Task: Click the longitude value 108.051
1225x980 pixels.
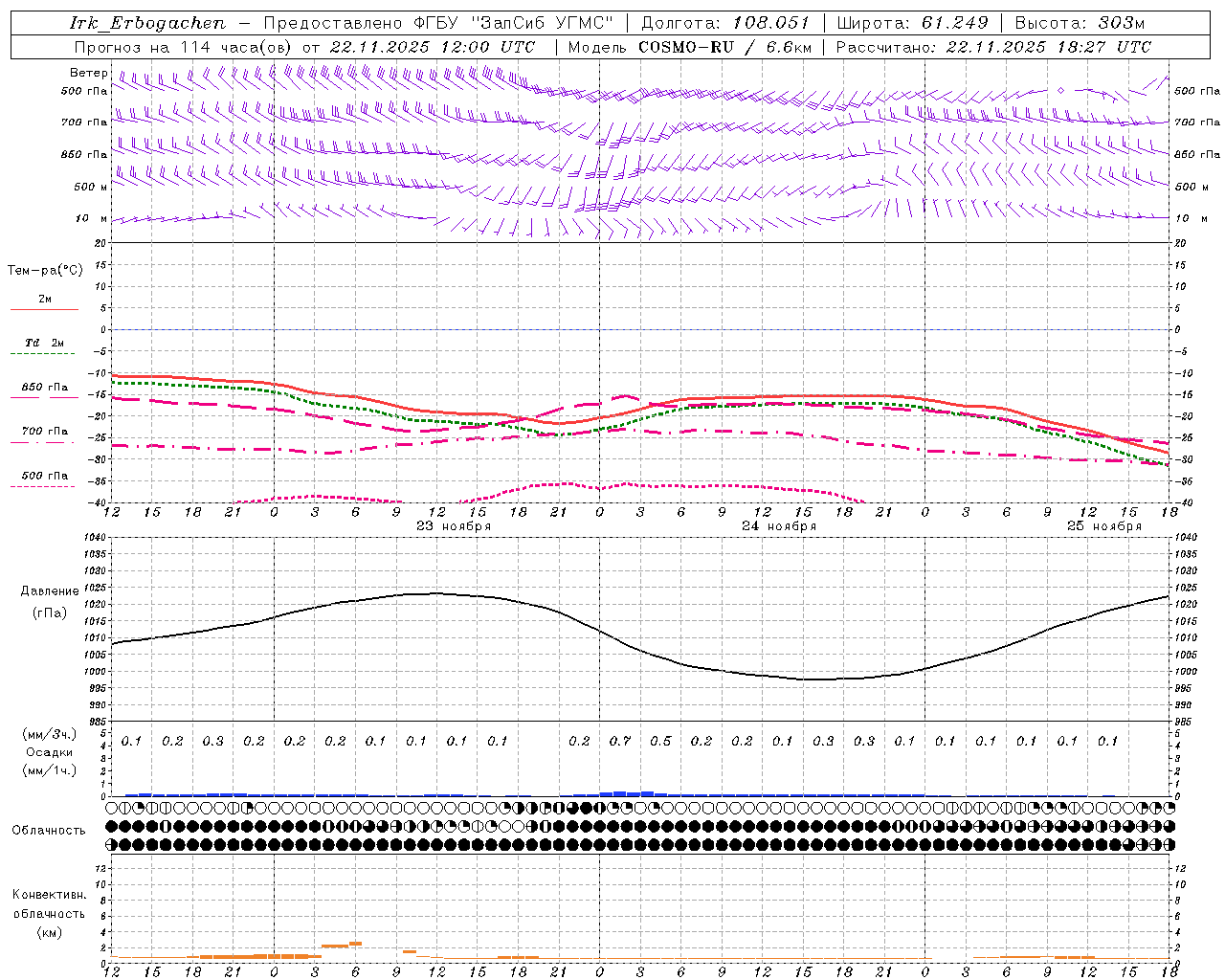Action: (x=771, y=23)
